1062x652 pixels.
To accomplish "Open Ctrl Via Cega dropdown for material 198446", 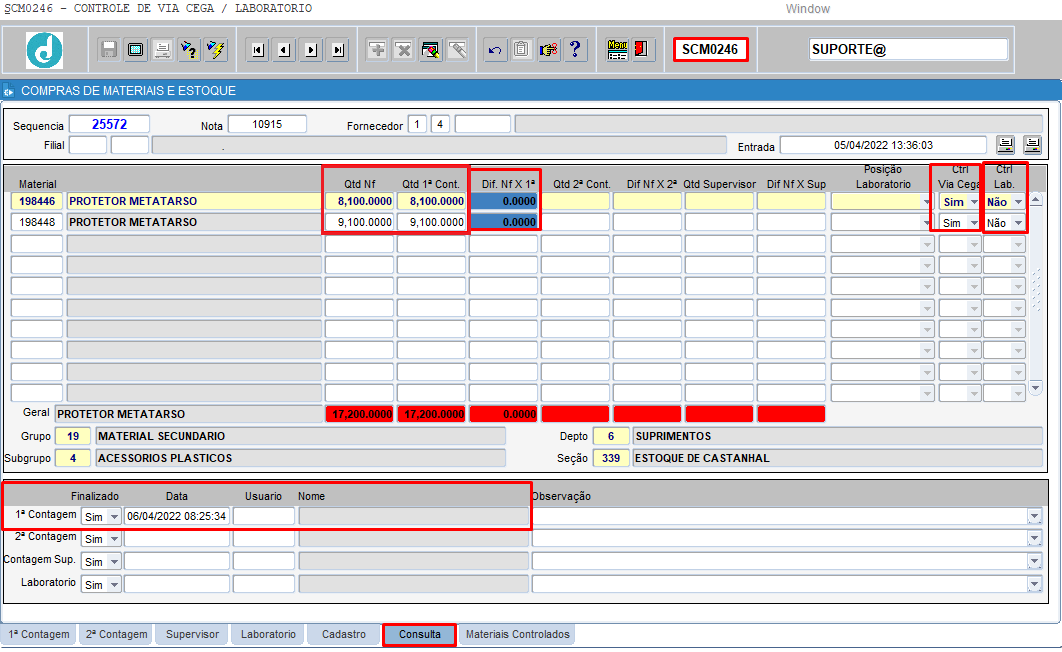I will (974, 202).
